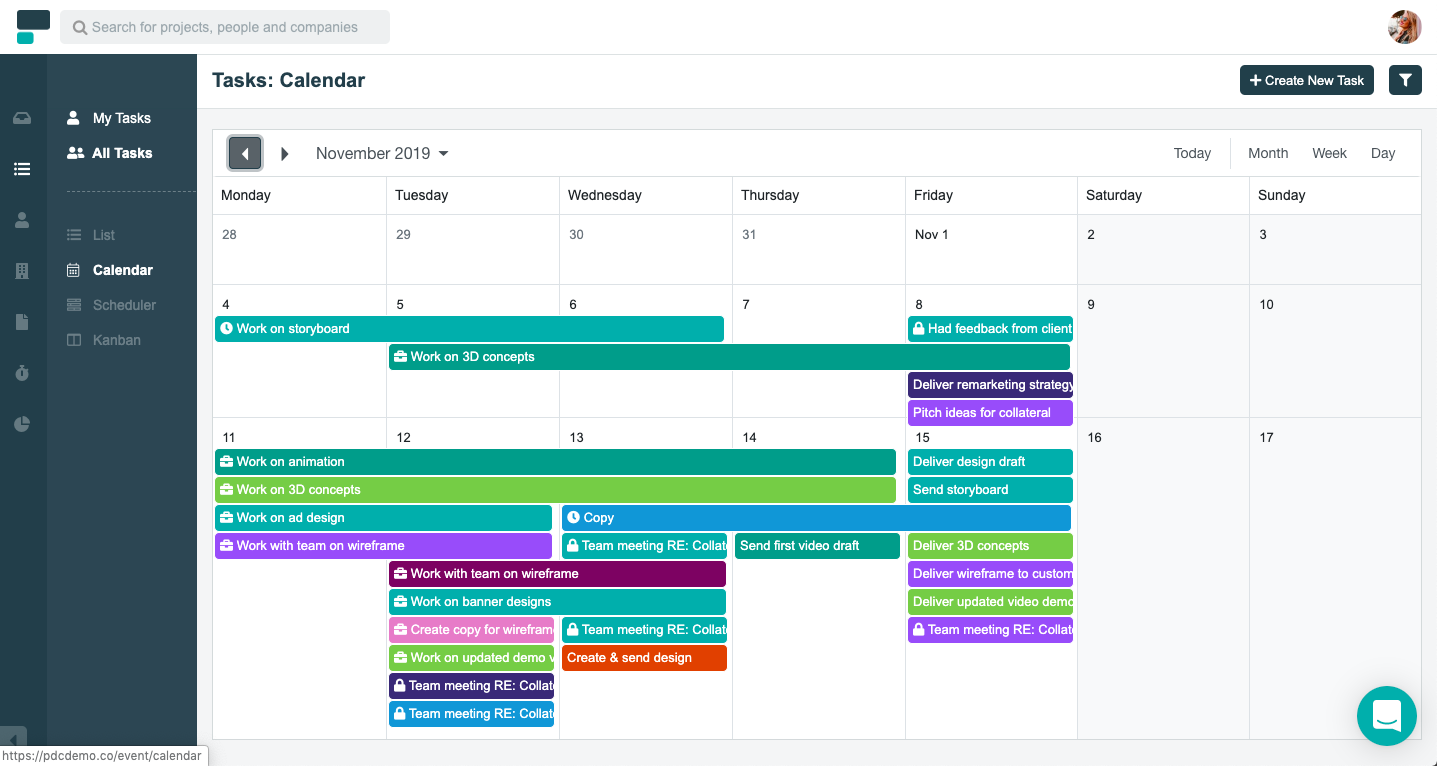Open the inbox icon in left rail
Image resolution: width=1437 pixels, height=766 pixels.
(x=22, y=118)
